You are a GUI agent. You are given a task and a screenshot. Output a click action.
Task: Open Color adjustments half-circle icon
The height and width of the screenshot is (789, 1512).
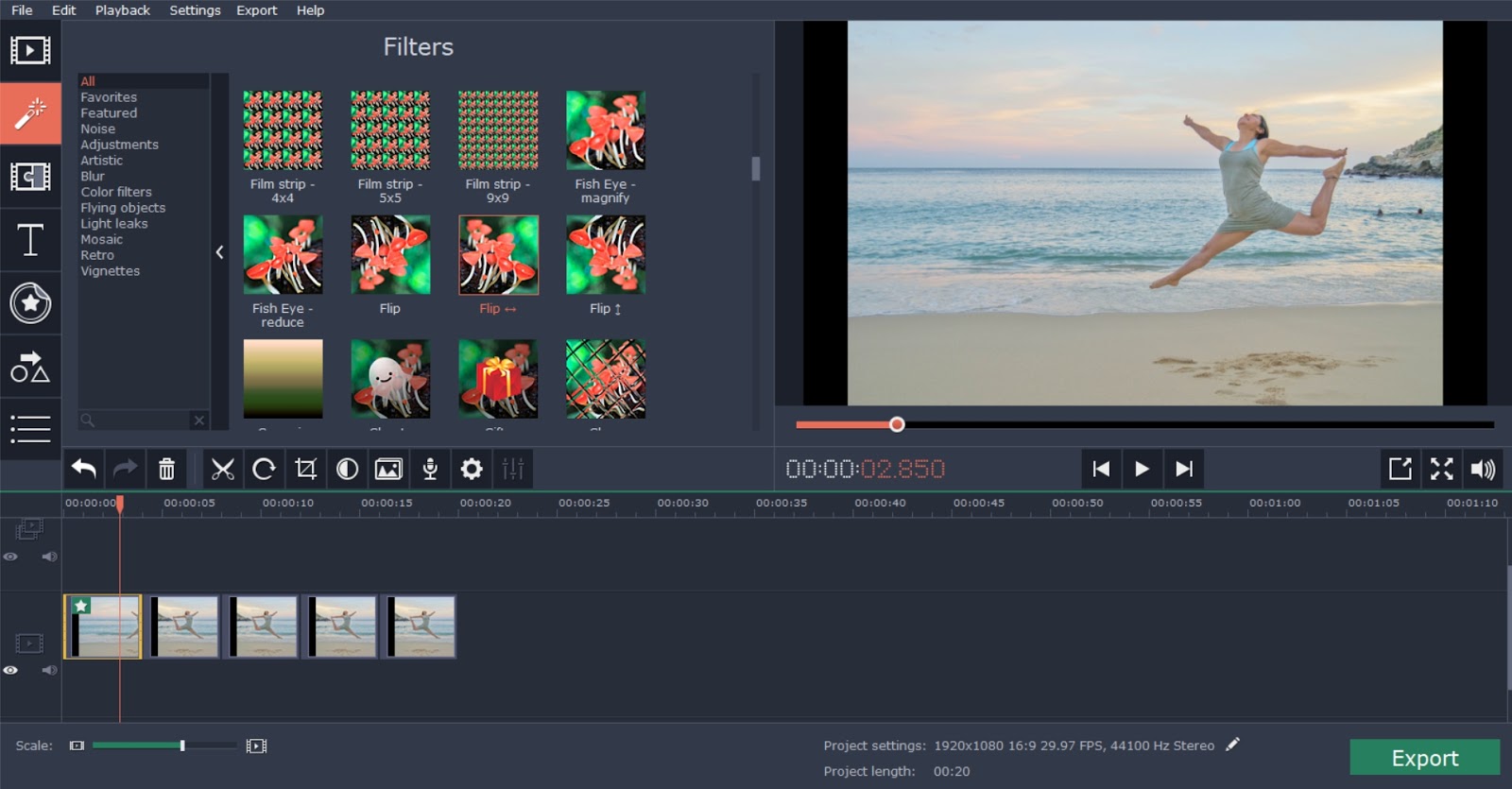347,469
